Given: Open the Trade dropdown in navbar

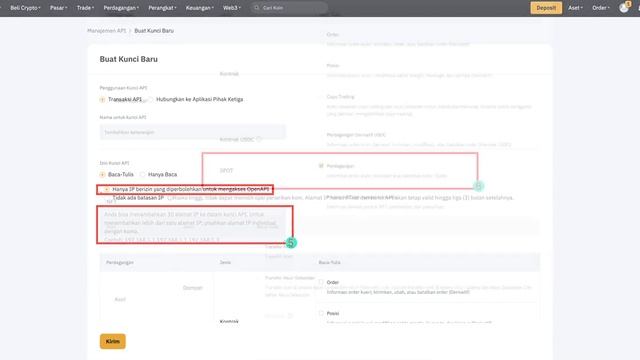Looking at the screenshot, I should 85,8.
